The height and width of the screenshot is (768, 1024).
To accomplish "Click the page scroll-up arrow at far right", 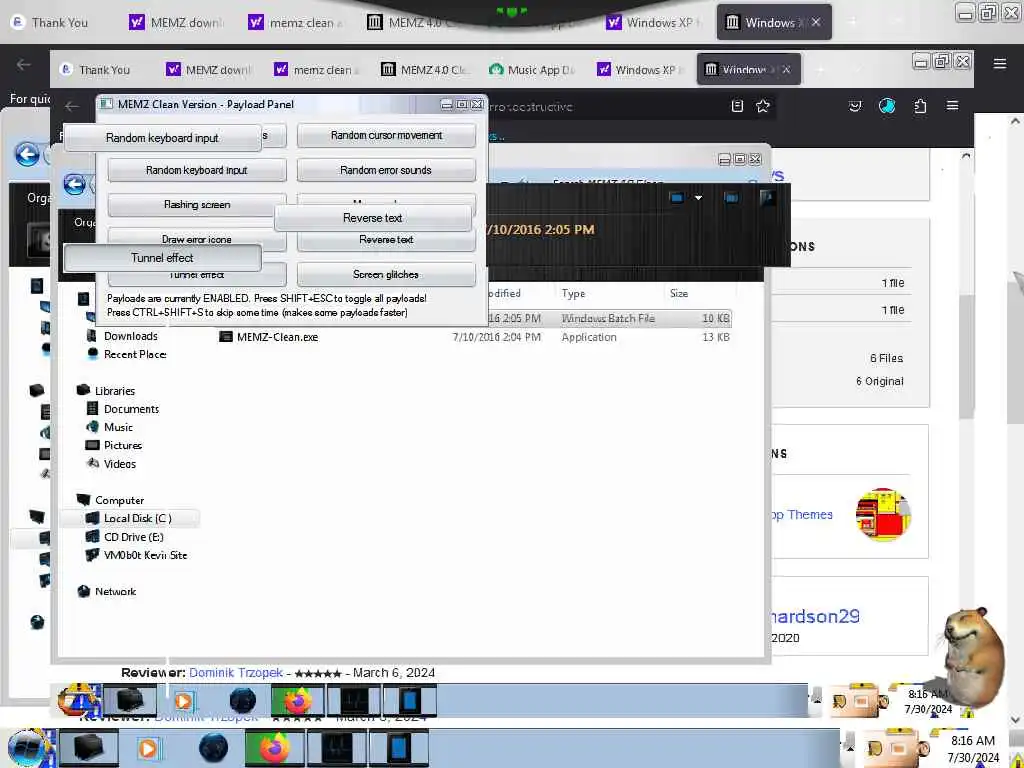I will pyautogui.click(x=1016, y=121).
